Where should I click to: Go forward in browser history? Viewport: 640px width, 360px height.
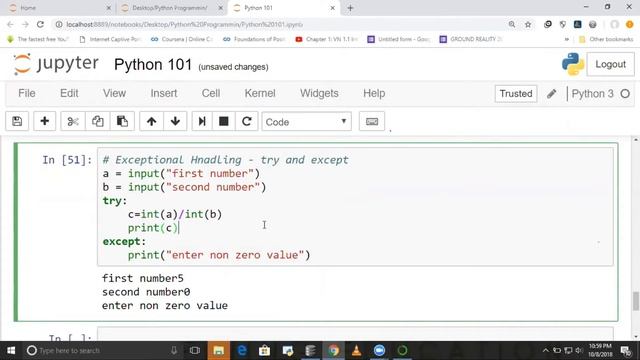click(25, 24)
